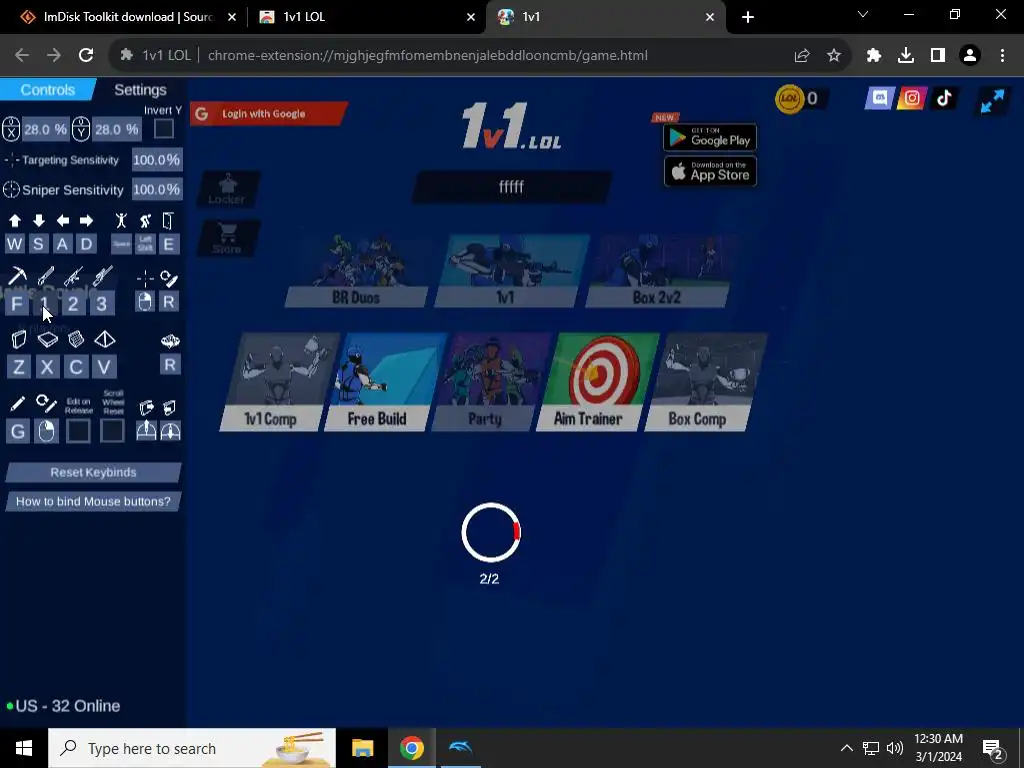
Task: Toggle the Scroll Wheel Reset checkbox
Action: coord(112,431)
